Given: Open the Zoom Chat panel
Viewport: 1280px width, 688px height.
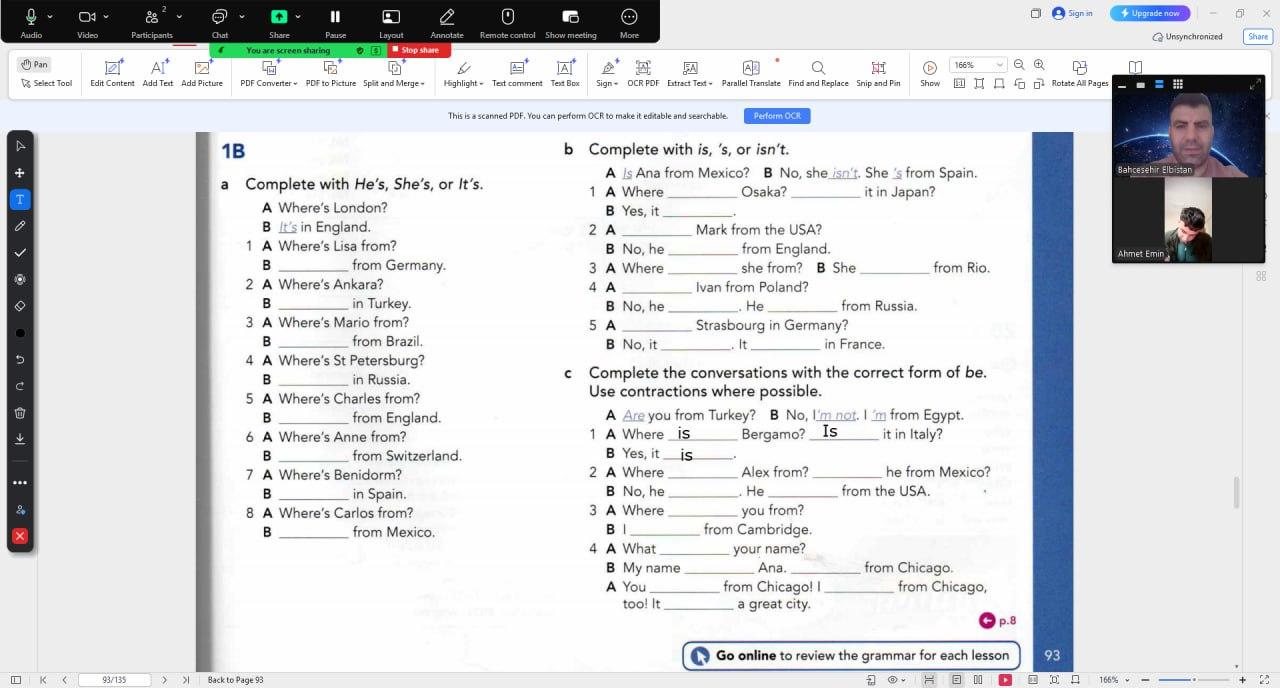Looking at the screenshot, I should click(x=220, y=22).
